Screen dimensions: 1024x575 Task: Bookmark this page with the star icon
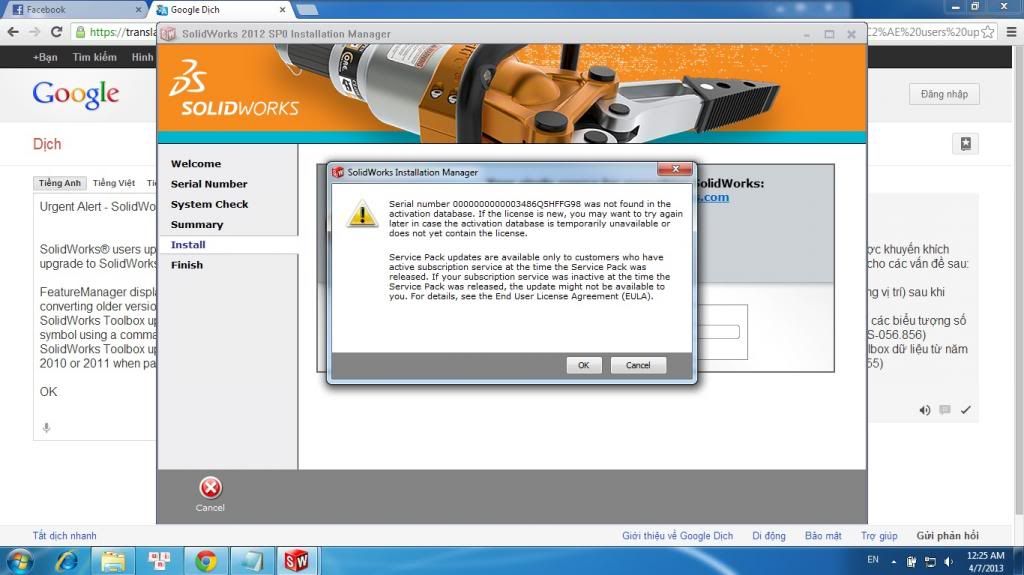[988, 31]
